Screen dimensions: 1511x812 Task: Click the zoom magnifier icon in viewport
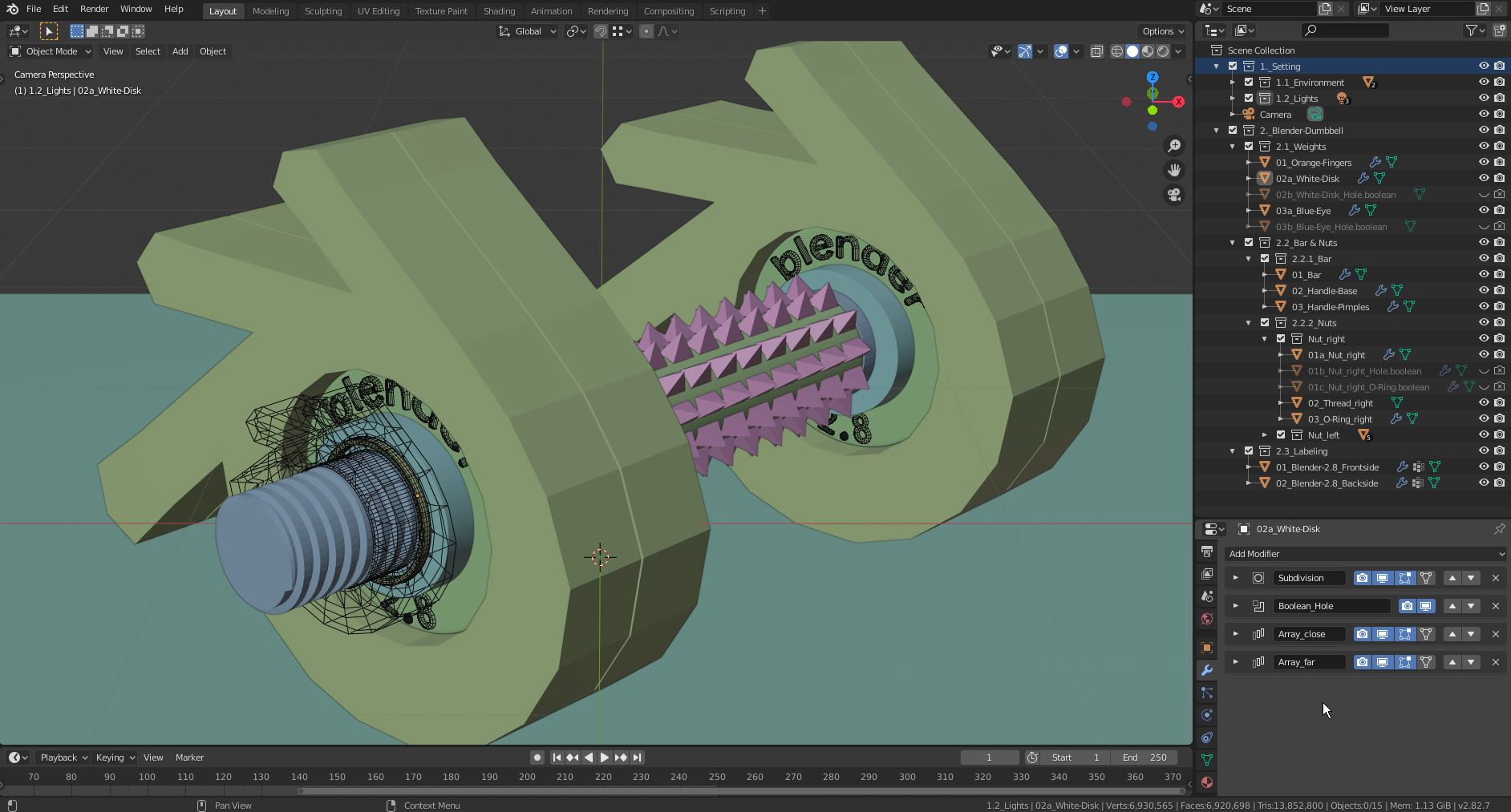(x=1174, y=146)
